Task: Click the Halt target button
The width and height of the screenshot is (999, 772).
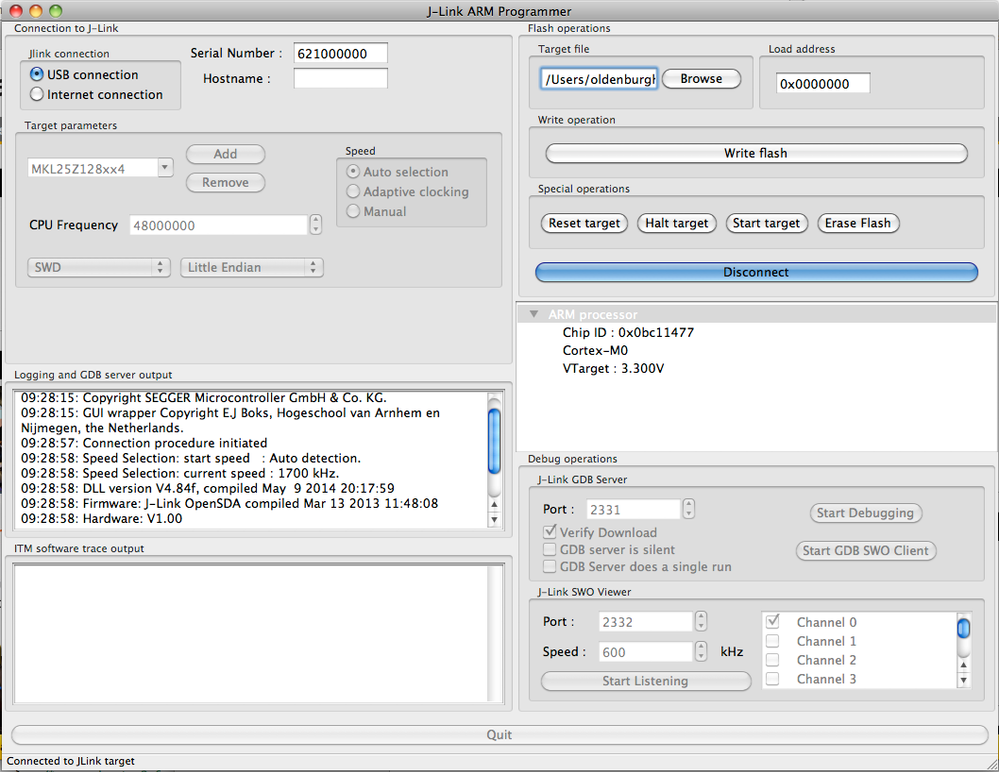Action: point(677,223)
